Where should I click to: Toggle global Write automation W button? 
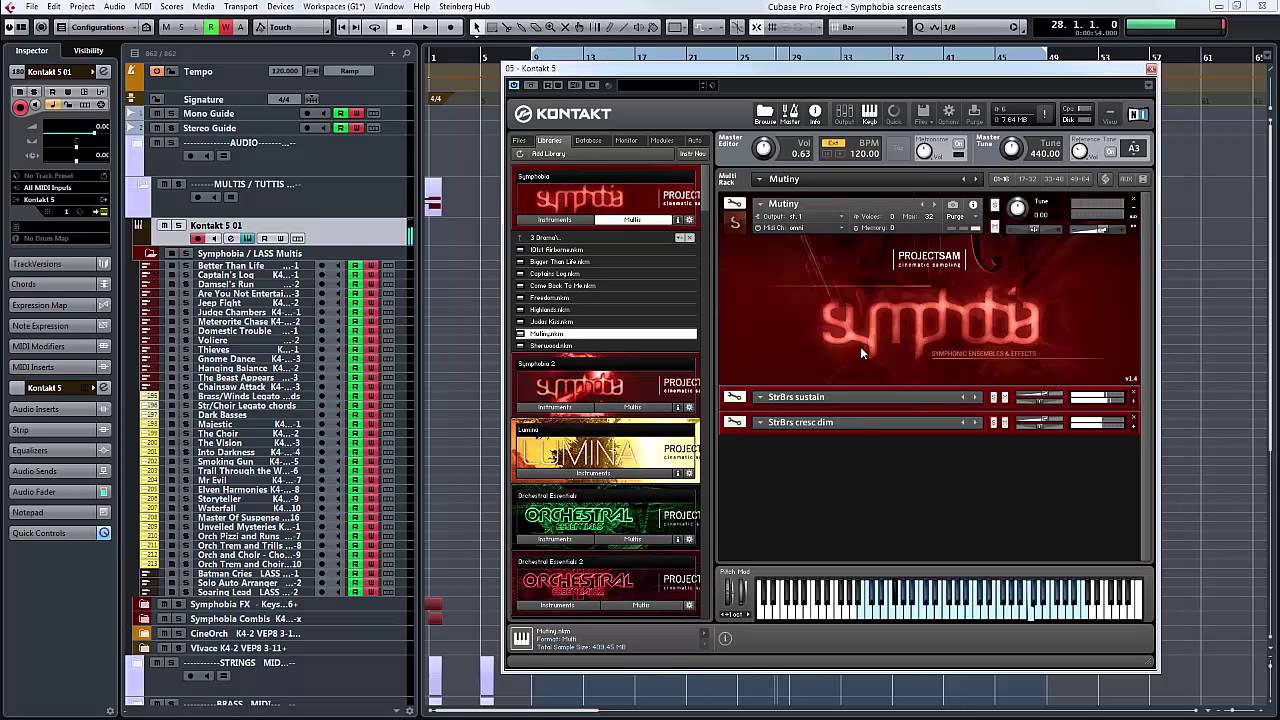[x=225, y=27]
